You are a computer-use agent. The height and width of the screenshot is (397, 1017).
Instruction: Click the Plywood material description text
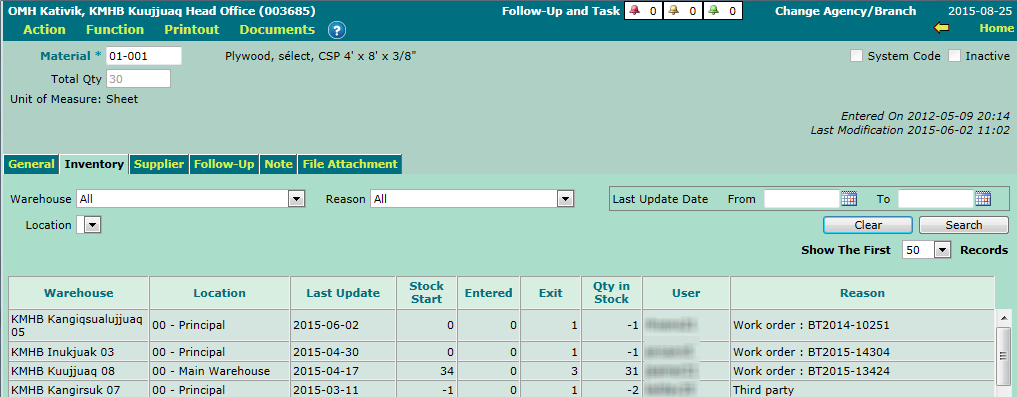tap(320, 56)
